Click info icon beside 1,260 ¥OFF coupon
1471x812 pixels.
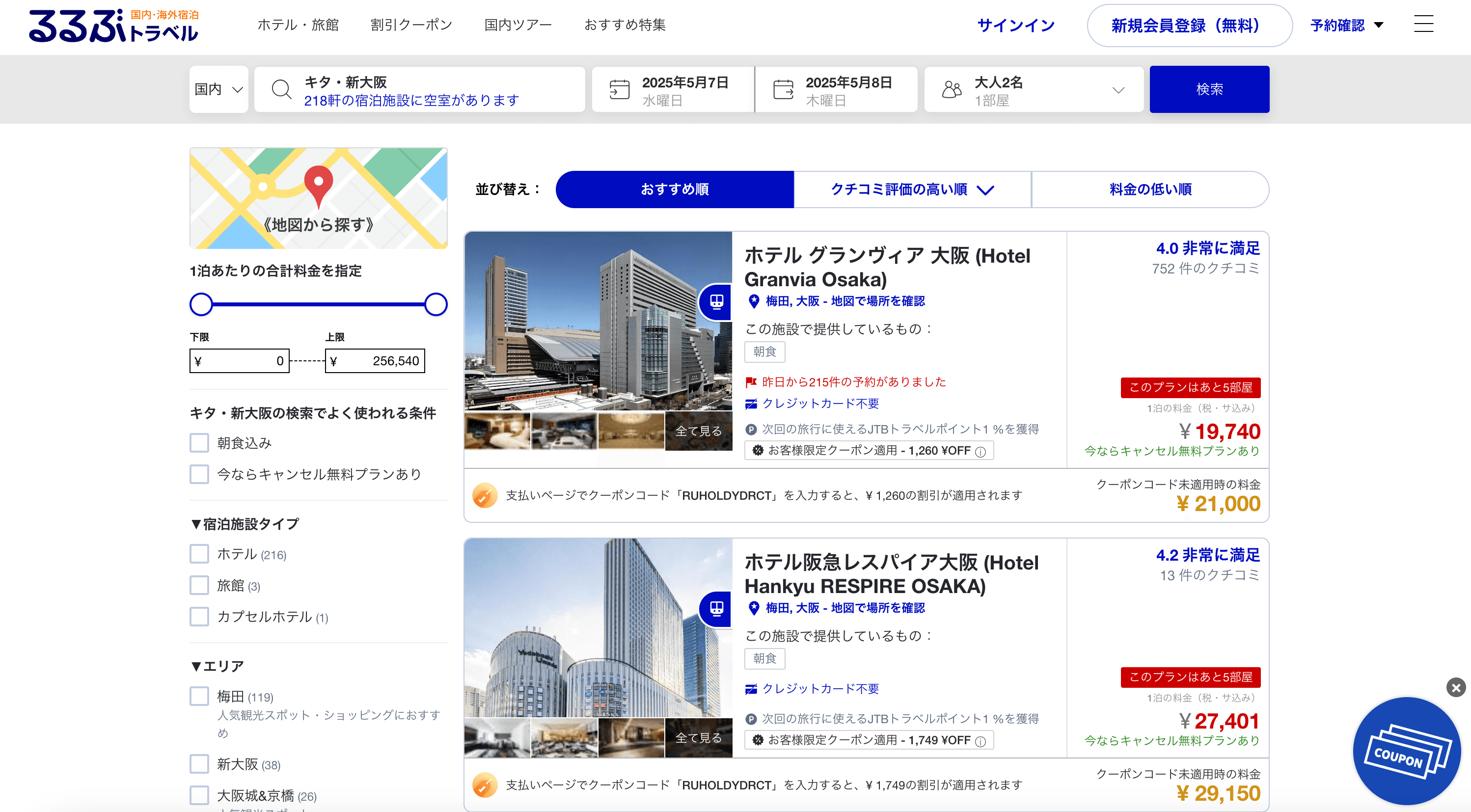point(981,452)
